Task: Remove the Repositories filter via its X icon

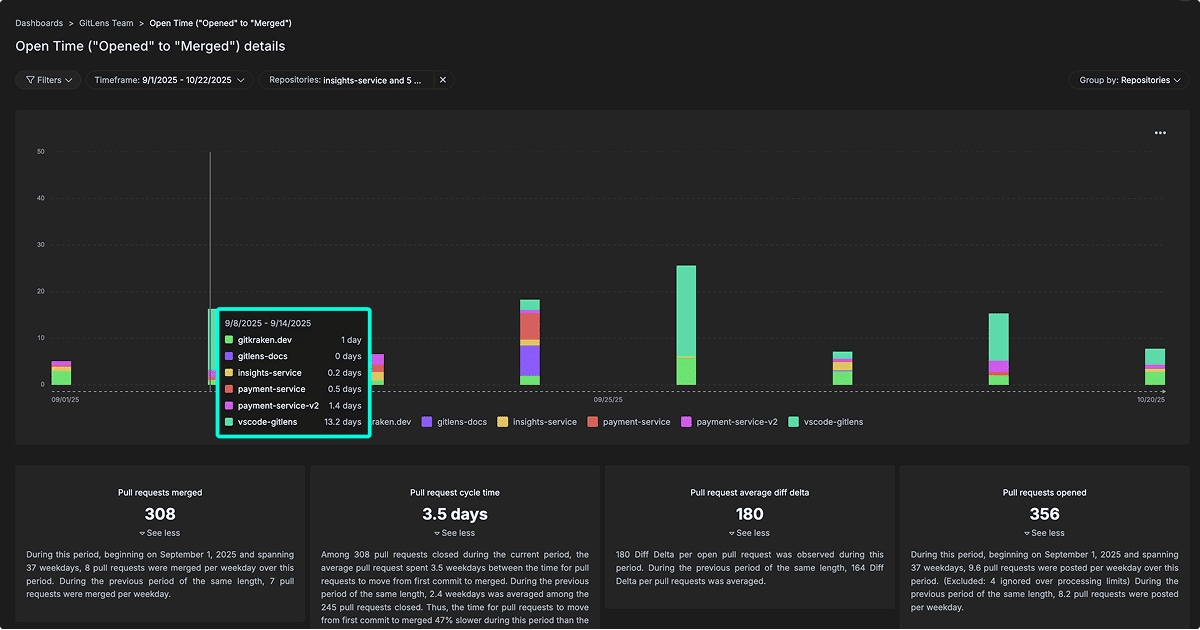Action: click(443, 80)
